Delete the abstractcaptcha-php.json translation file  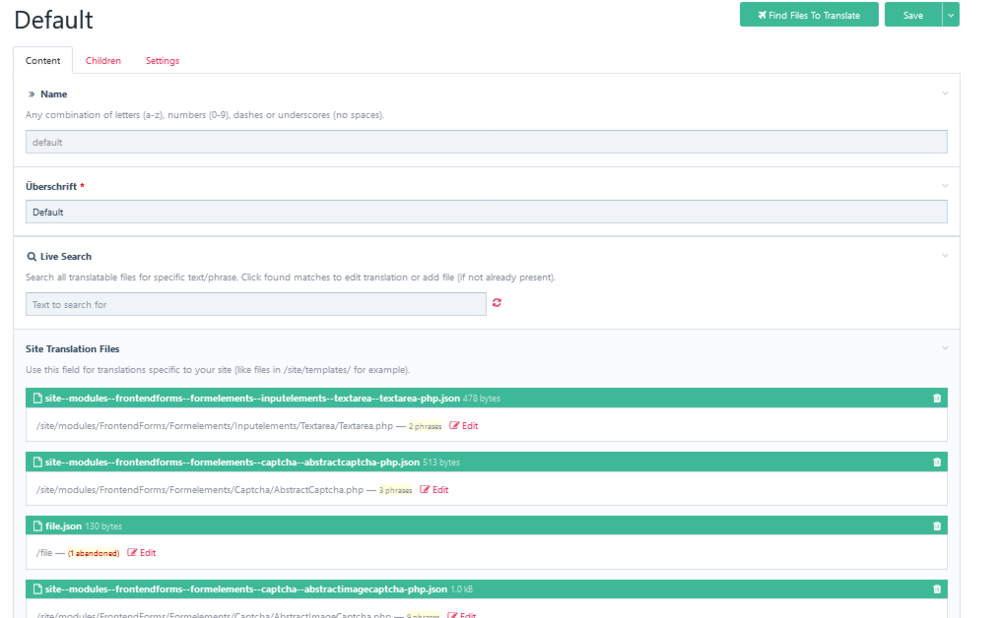click(x=937, y=462)
